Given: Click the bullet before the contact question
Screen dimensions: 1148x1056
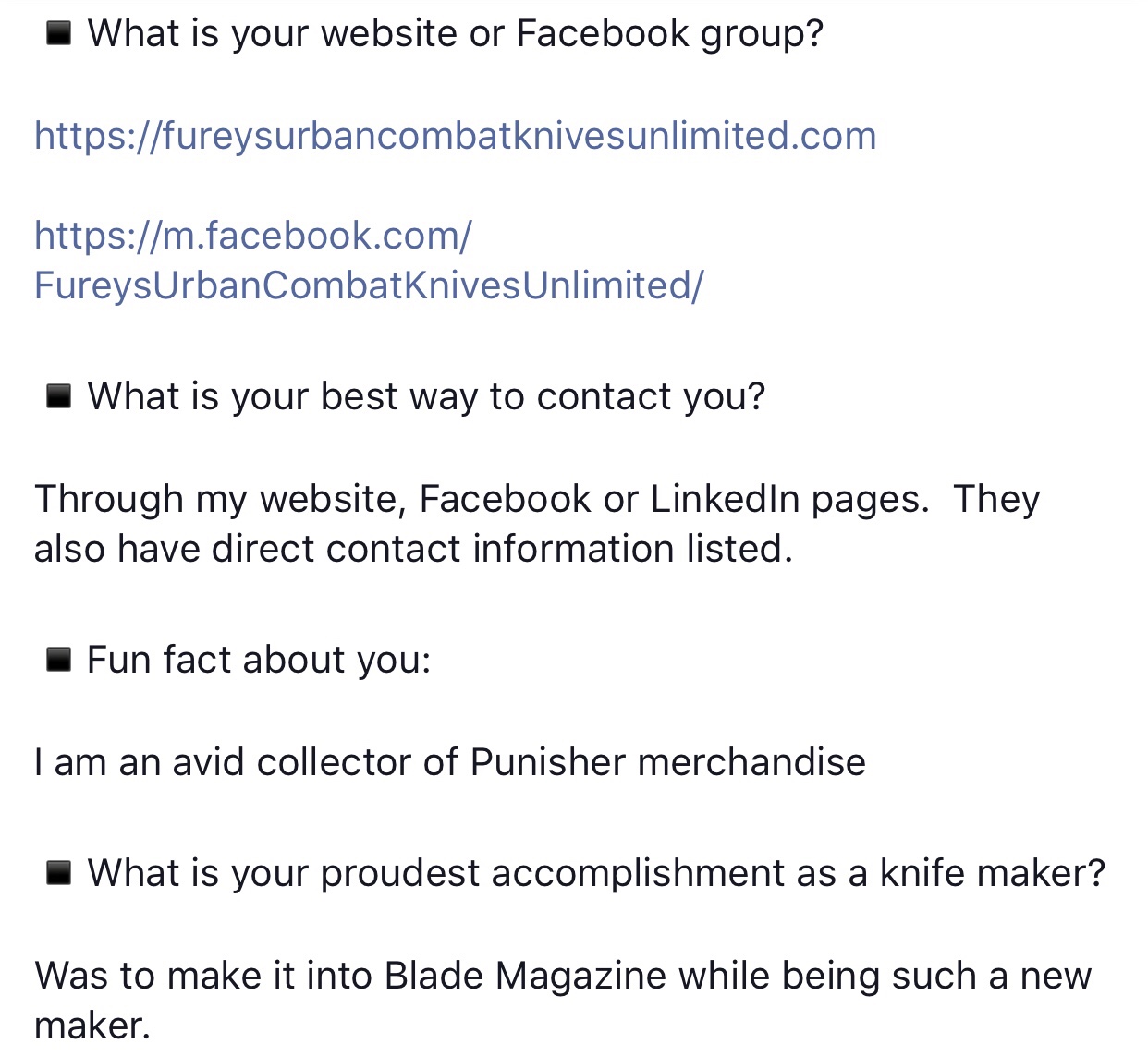Looking at the screenshot, I should [59, 397].
